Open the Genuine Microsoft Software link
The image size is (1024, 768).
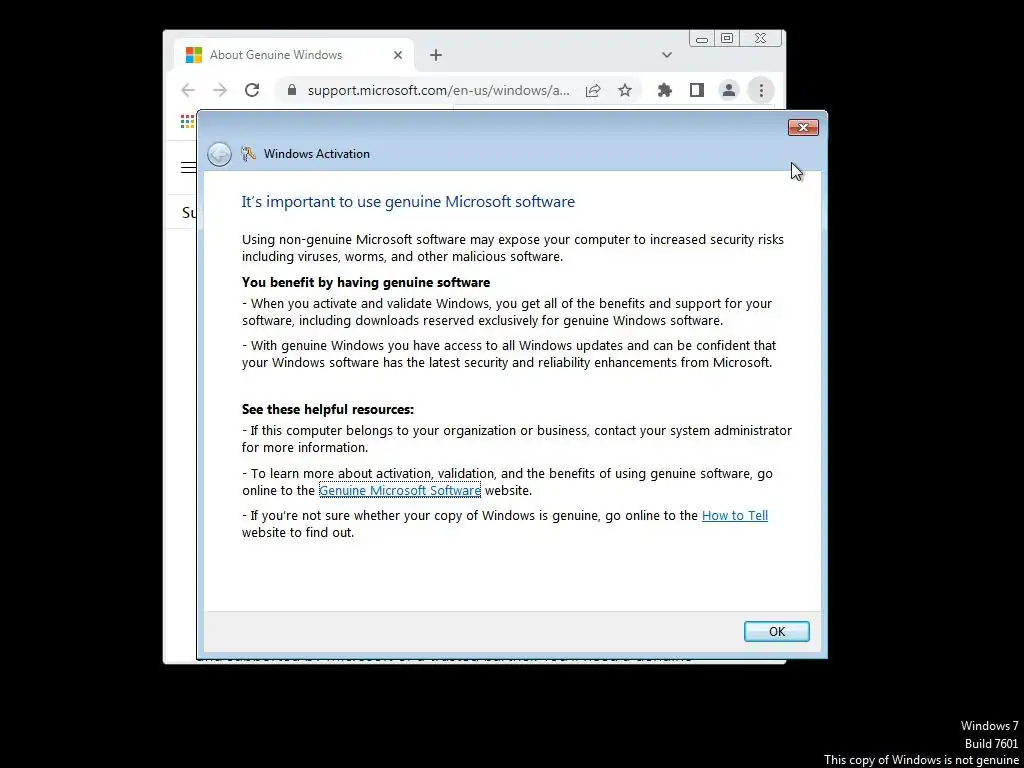click(400, 490)
